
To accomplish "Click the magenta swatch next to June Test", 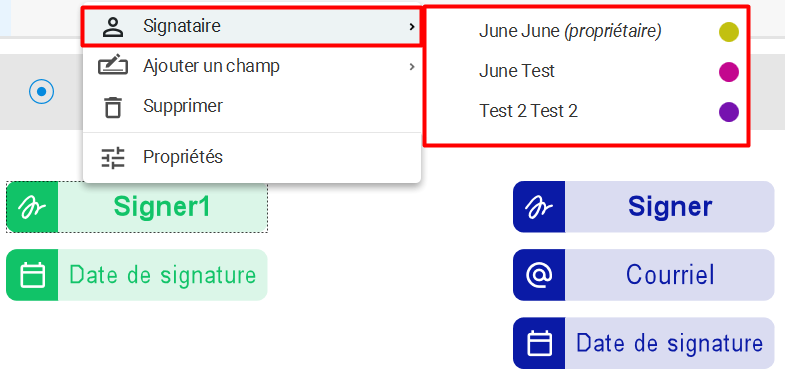I will click(729, 72).
